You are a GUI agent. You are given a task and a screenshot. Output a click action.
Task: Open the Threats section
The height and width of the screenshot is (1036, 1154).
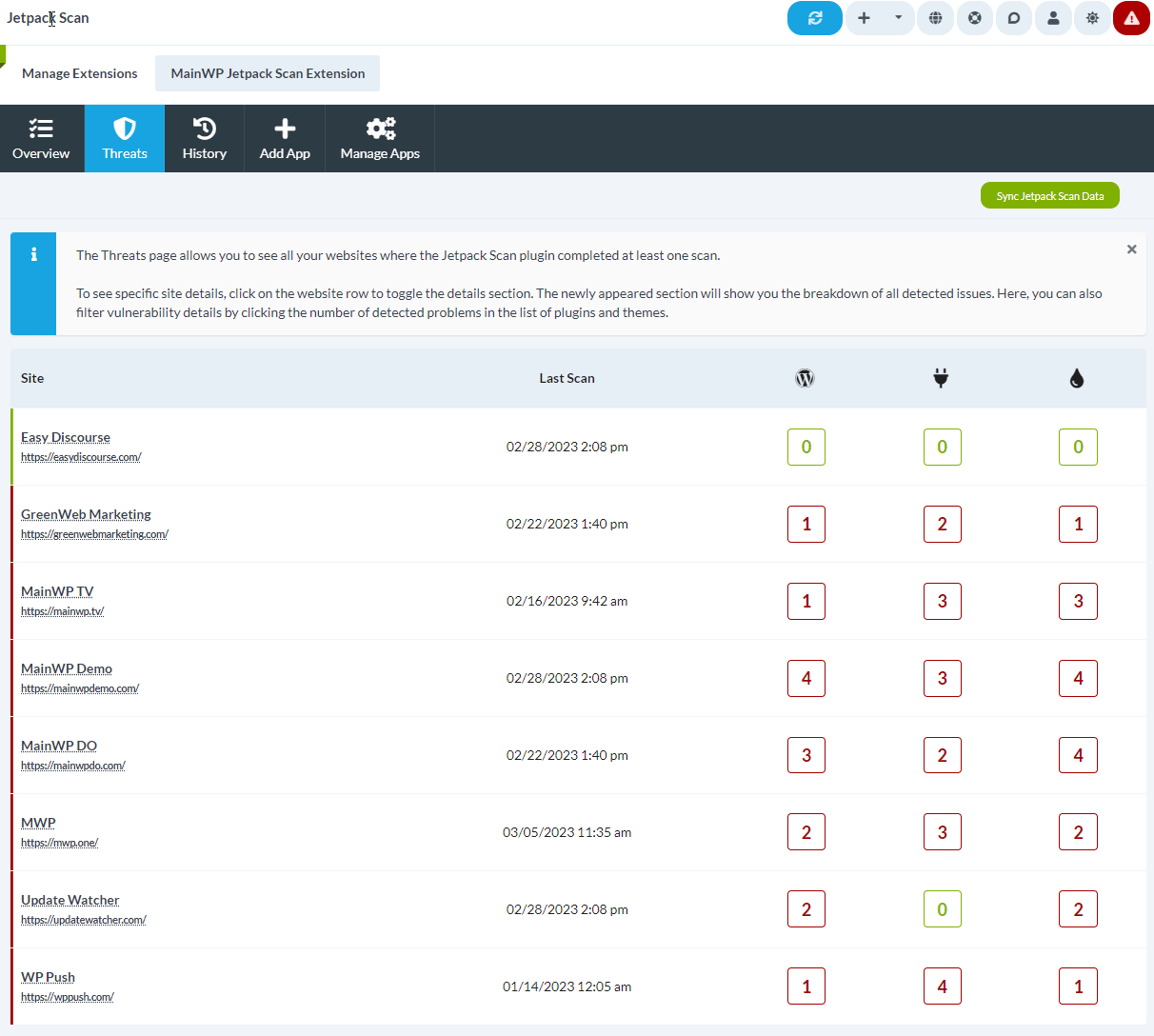point(125,139)
